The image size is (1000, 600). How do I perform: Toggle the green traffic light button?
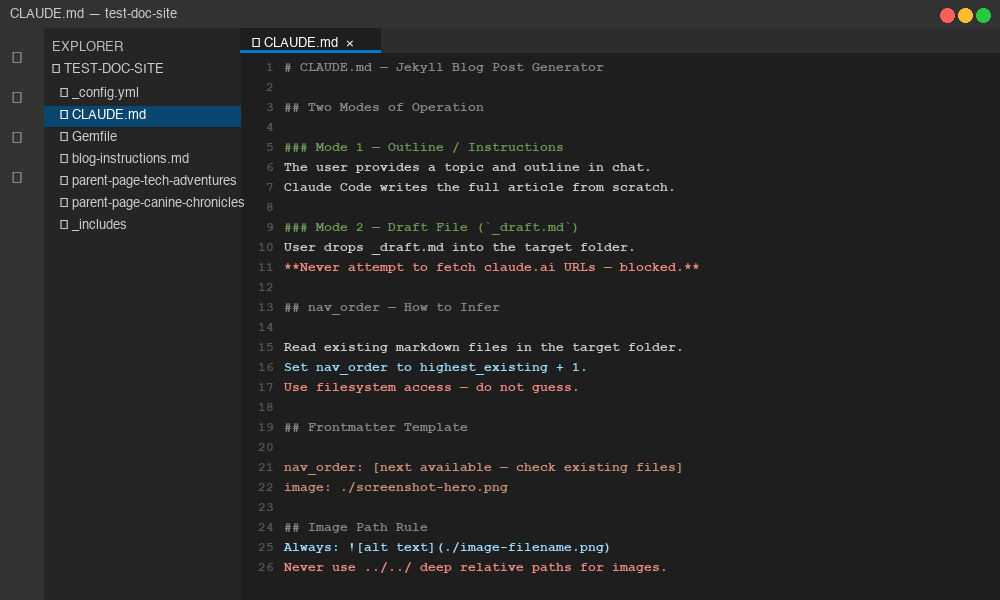pos(982,16)
